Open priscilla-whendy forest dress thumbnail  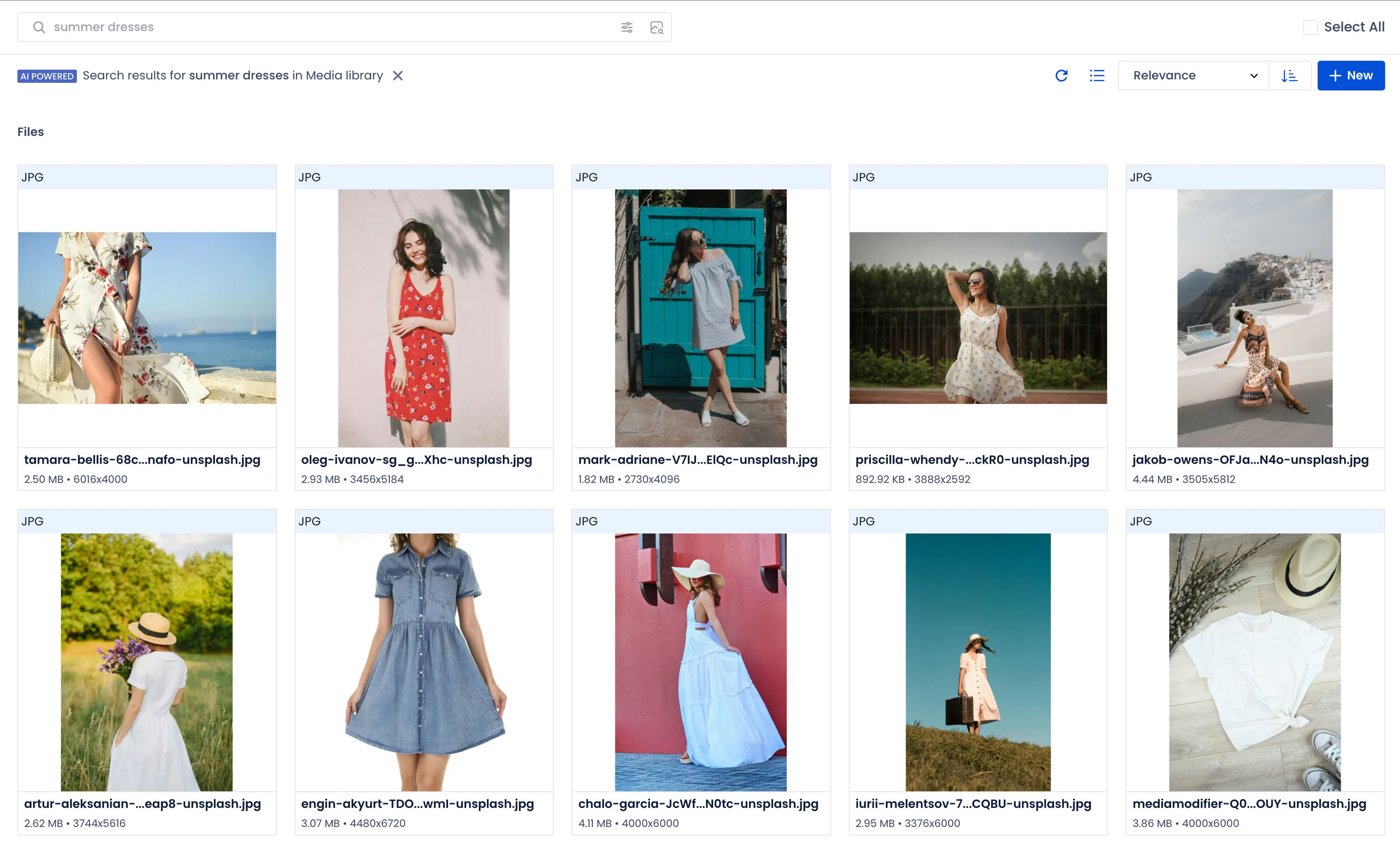click(x=978, y=318)
